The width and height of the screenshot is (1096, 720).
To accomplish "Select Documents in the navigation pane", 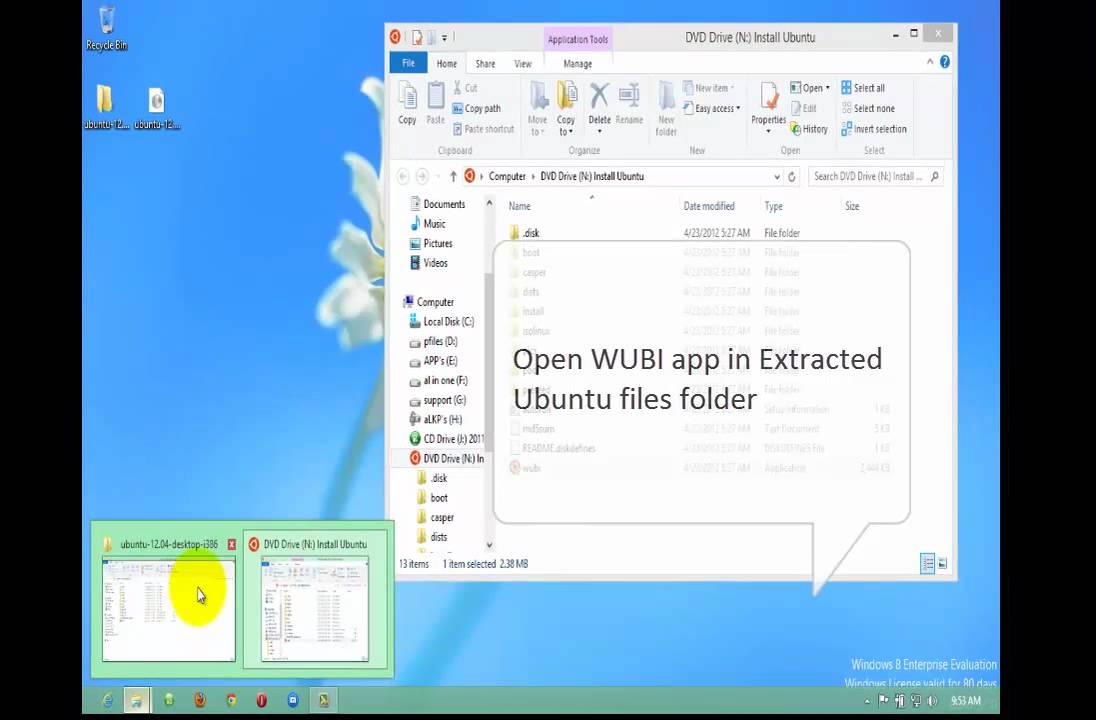I will [438, 204].
